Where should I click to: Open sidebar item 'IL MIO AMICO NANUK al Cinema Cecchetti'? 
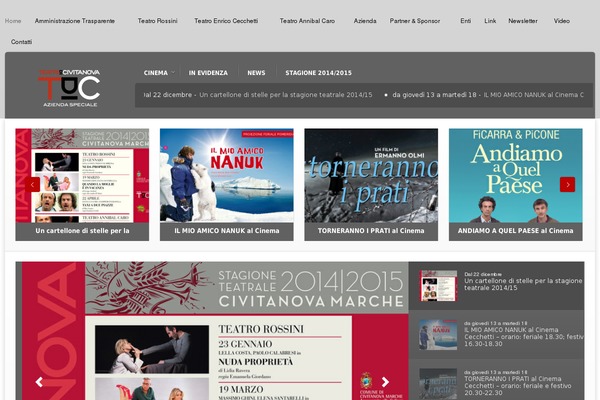pyautogui.click(x=523, y=336)
